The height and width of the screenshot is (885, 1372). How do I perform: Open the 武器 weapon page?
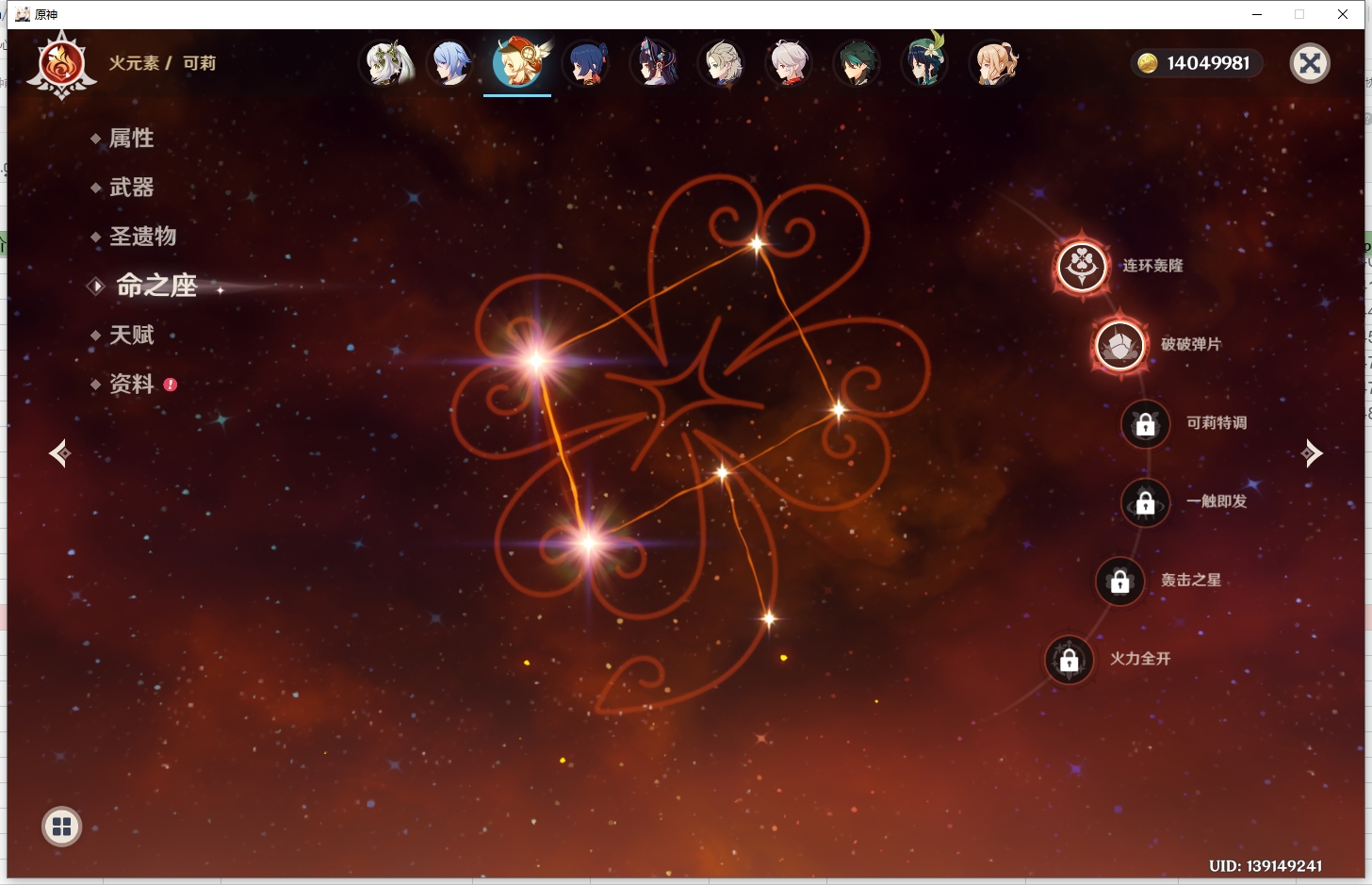131,188
